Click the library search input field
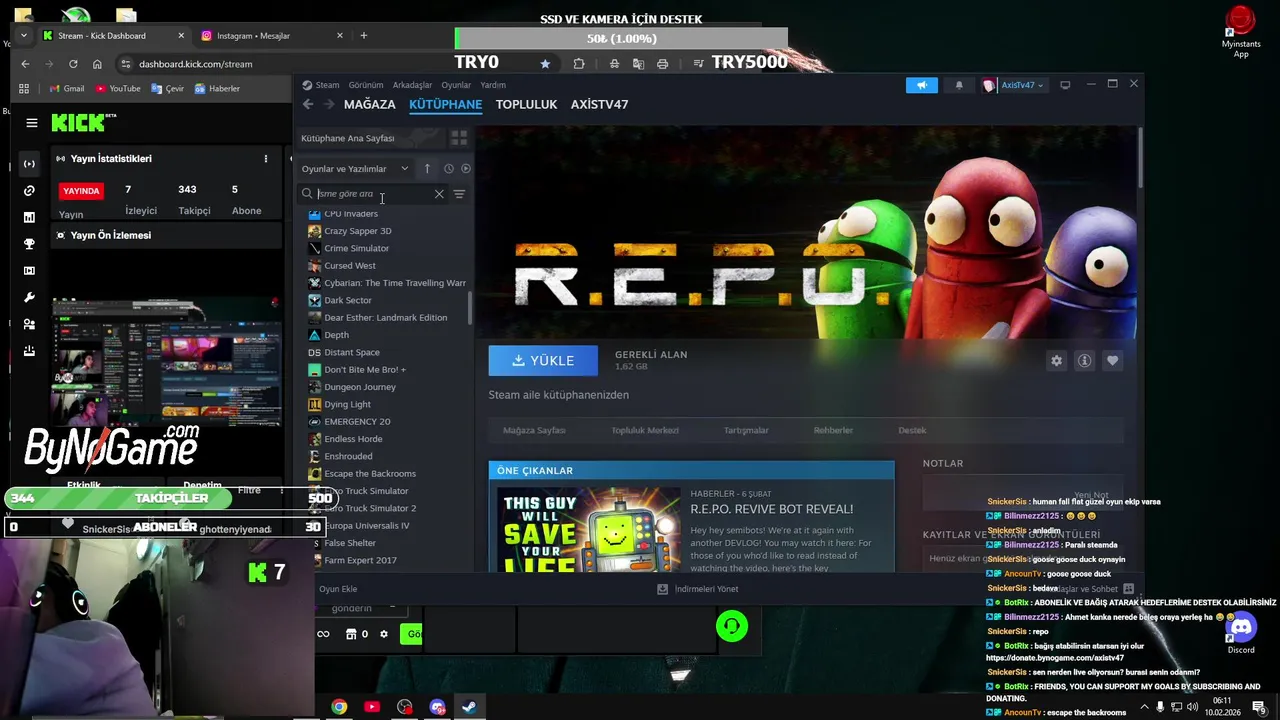The width and height of the screenshot is (1280, 720). coord(372,194)
